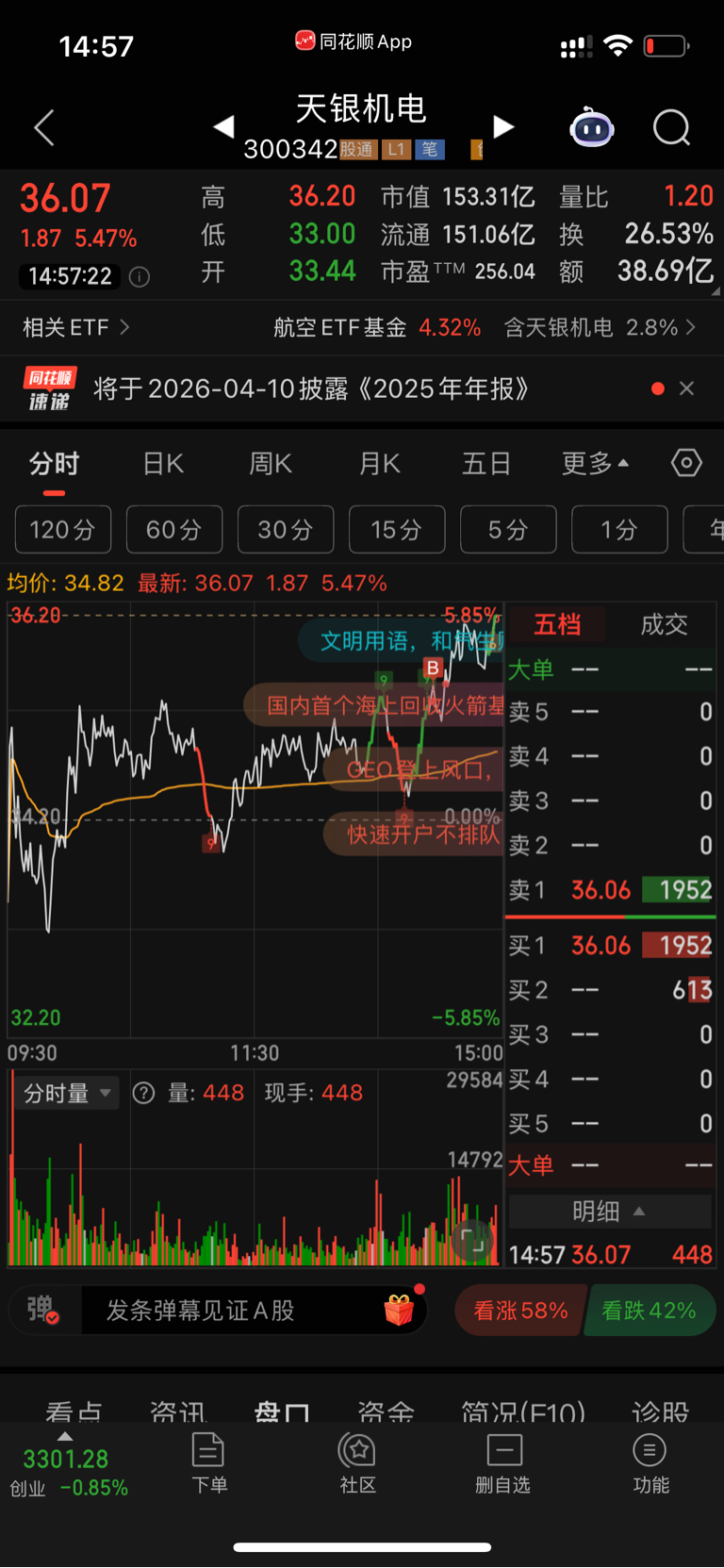Tap the 同花顺速递 logo
Image resolution: width=724 pixels, height=1568 pixels.
49,388
